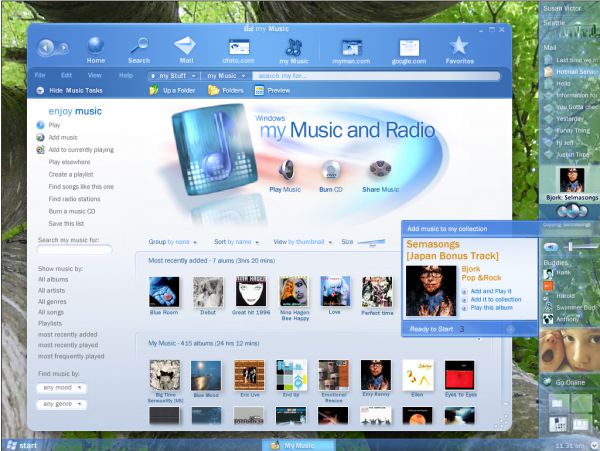
Task: Open the Group by none dropdown
Action: [x=173, y=242]
